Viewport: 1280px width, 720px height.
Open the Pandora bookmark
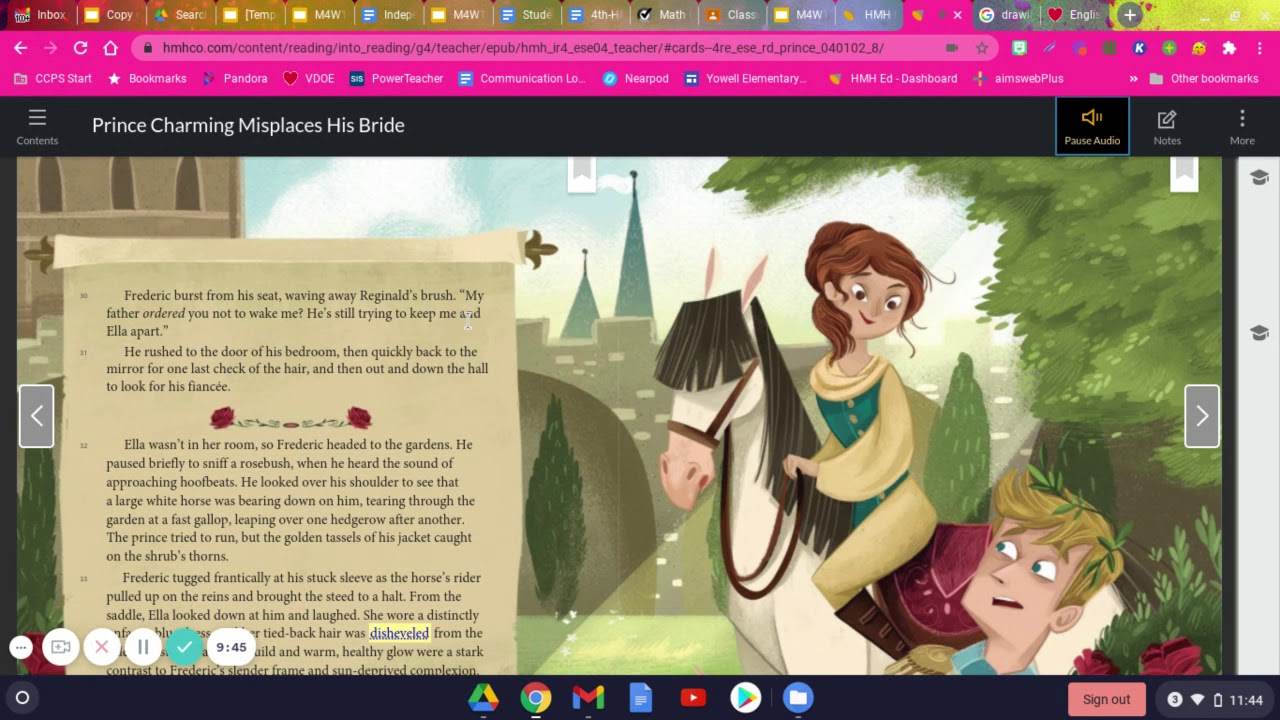click(235, 78)
